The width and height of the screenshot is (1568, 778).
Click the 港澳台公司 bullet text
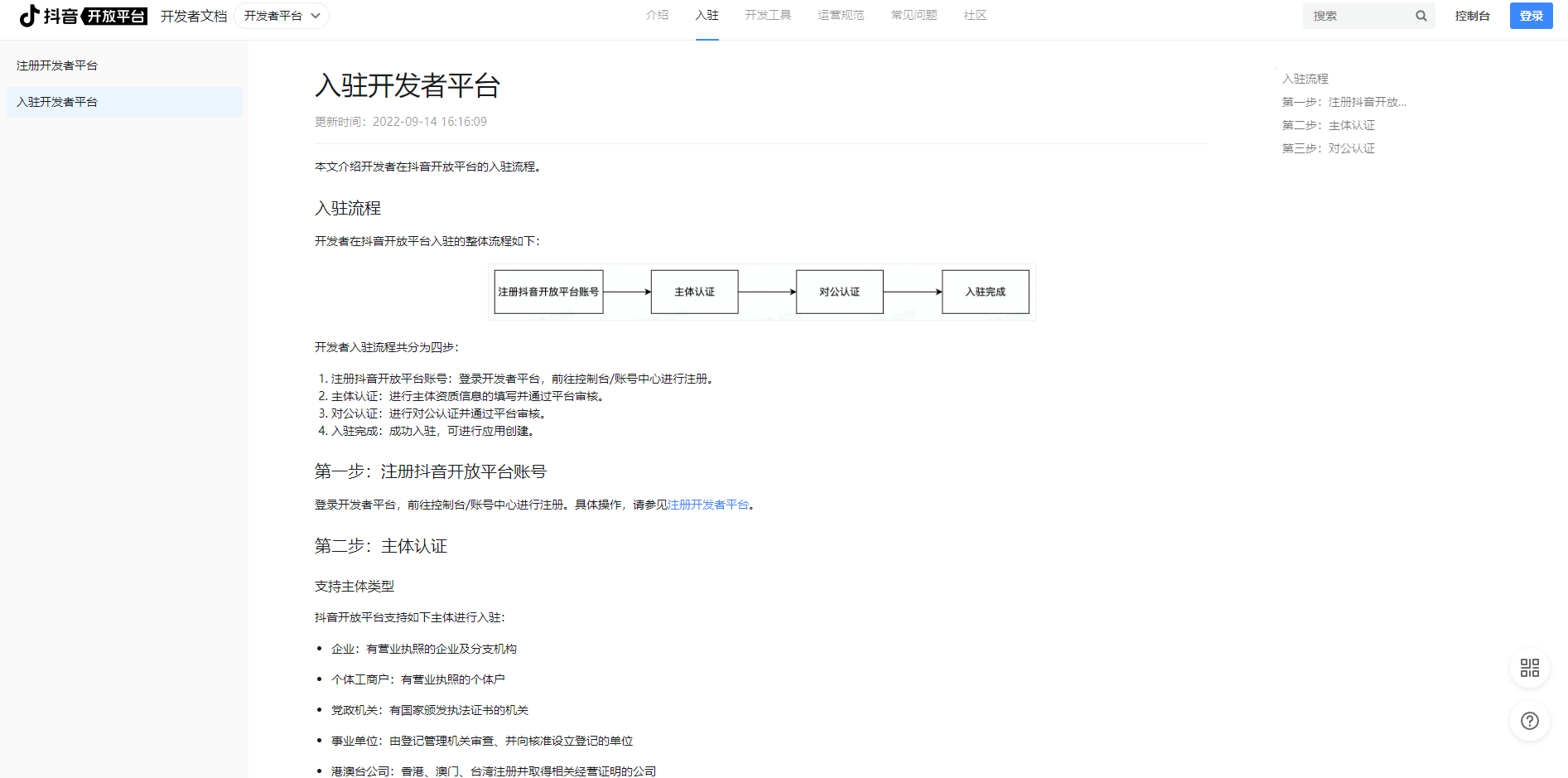(494, 771)
